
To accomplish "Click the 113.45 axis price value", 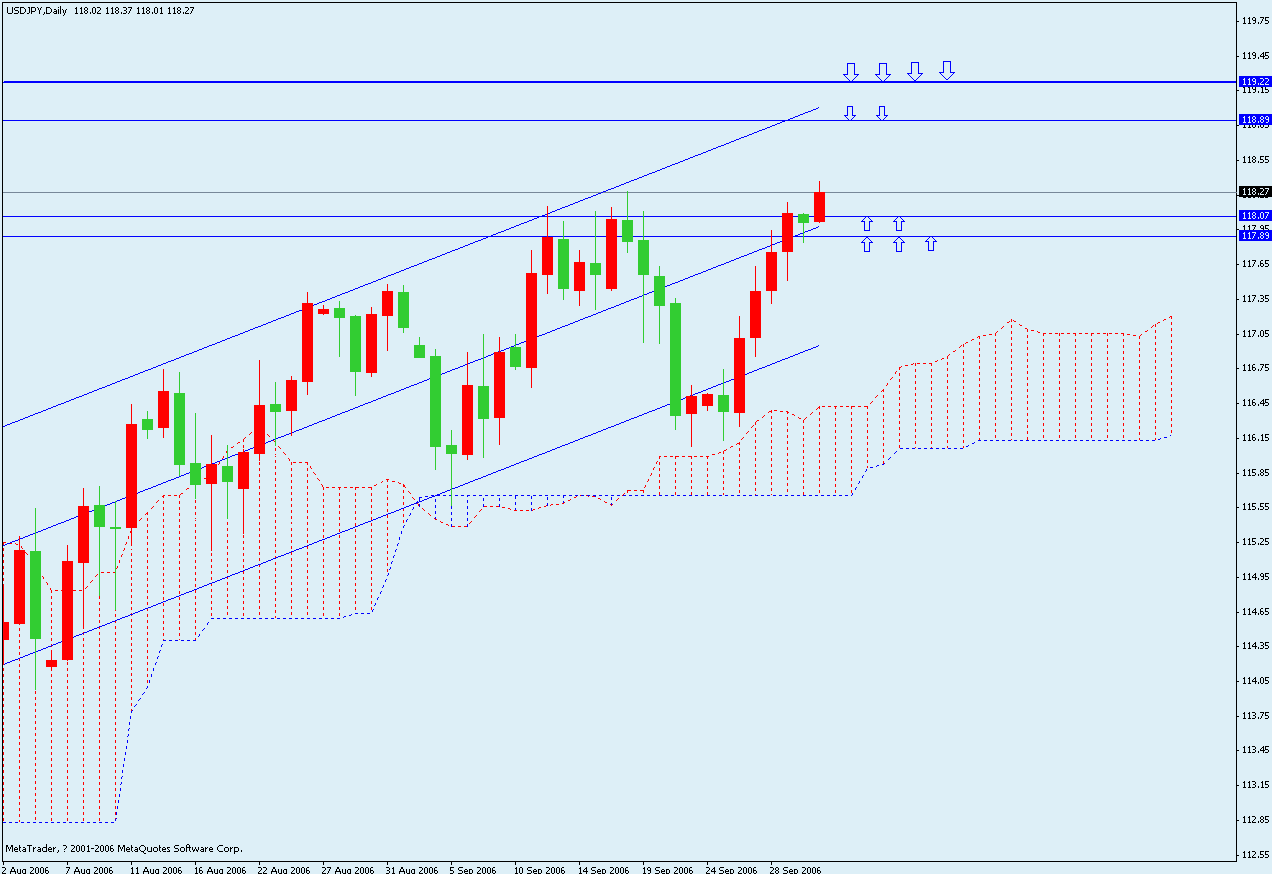I will [1255, 750].
